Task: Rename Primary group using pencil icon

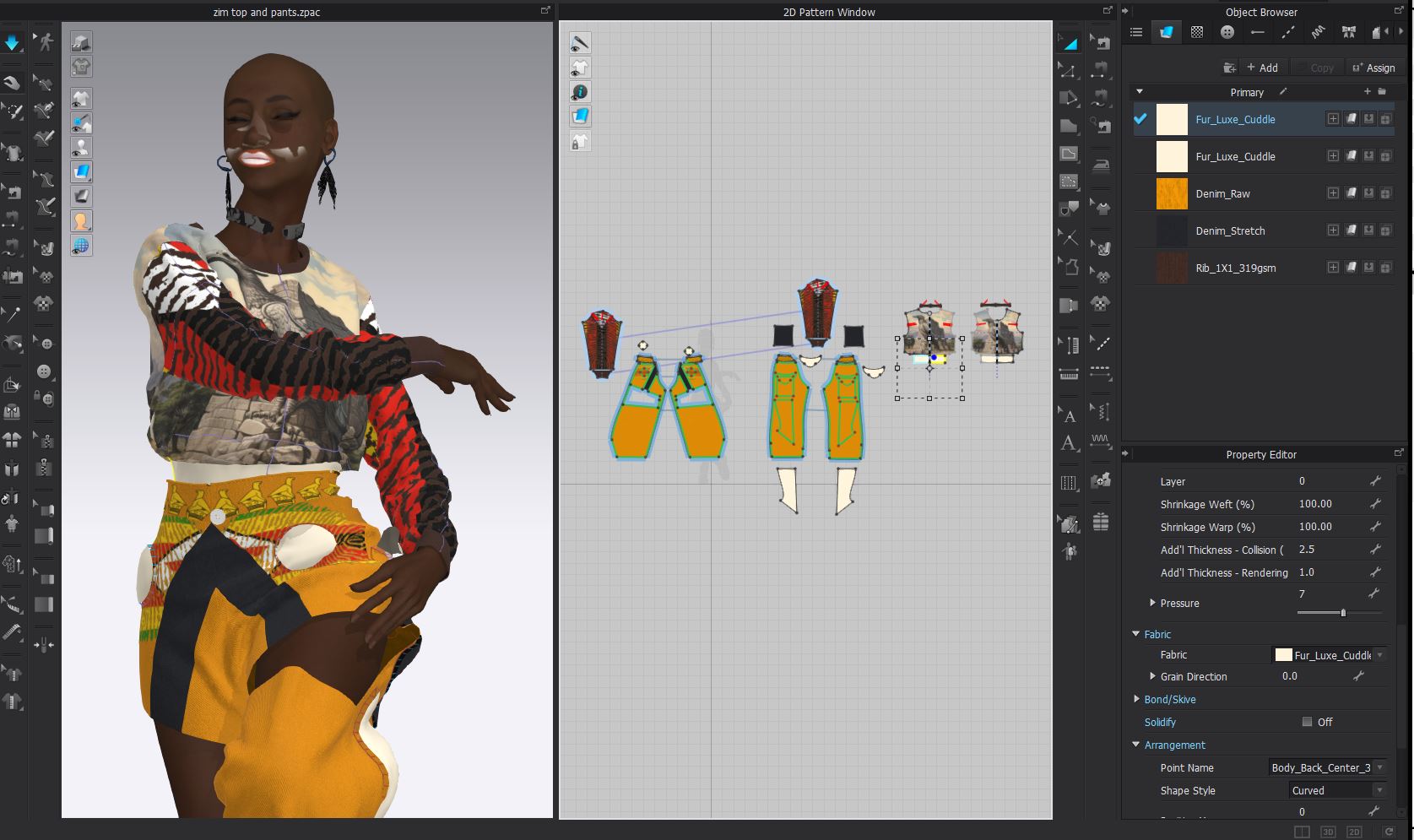Action: 1283,91
